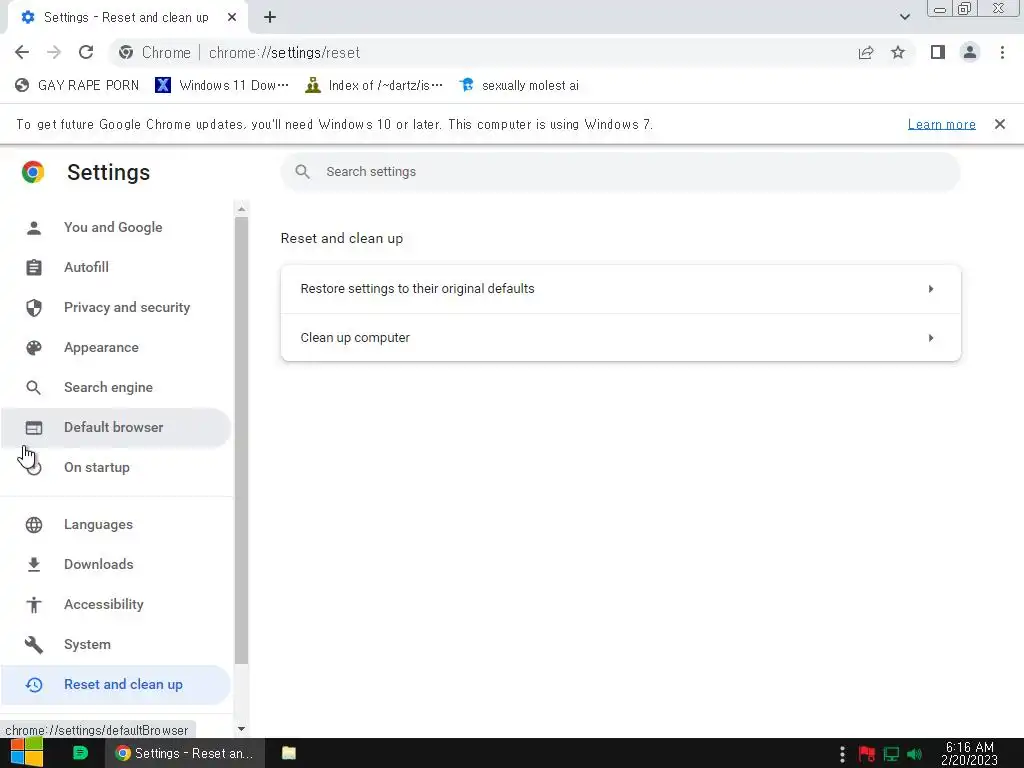Reload the settings page
Screen dimensions: 1024x768
point(86,52)
